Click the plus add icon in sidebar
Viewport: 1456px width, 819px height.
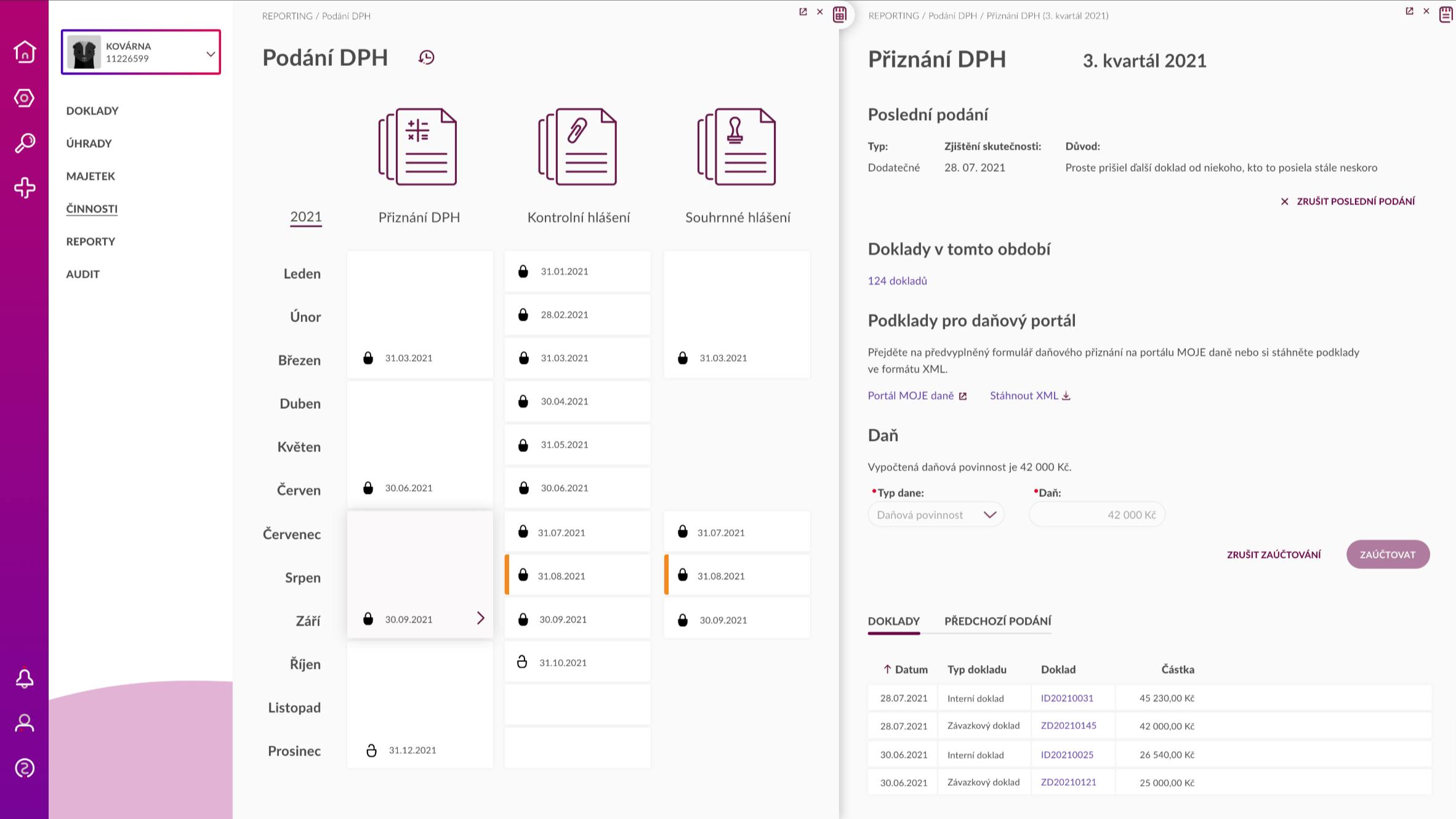pos(25,188)
